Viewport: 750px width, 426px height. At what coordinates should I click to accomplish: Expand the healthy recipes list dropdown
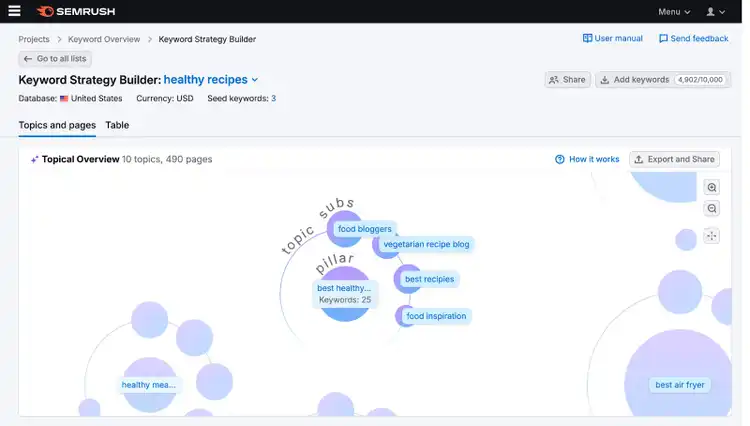[x=211, y=80]
